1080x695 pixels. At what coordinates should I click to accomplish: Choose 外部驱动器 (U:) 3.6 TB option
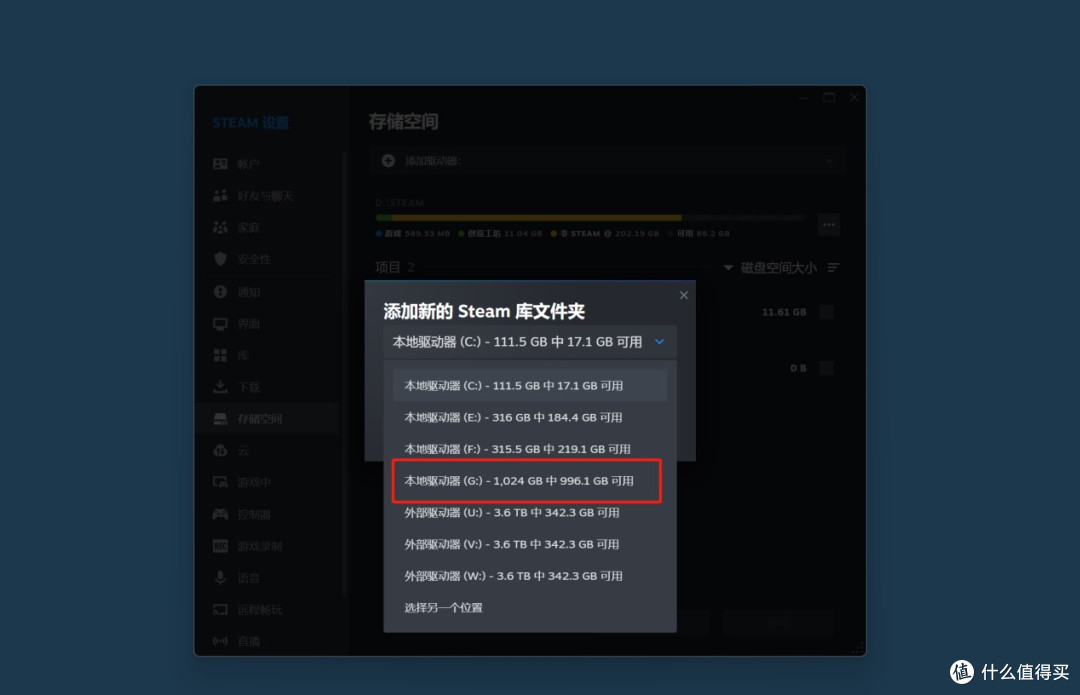[530, 512]
